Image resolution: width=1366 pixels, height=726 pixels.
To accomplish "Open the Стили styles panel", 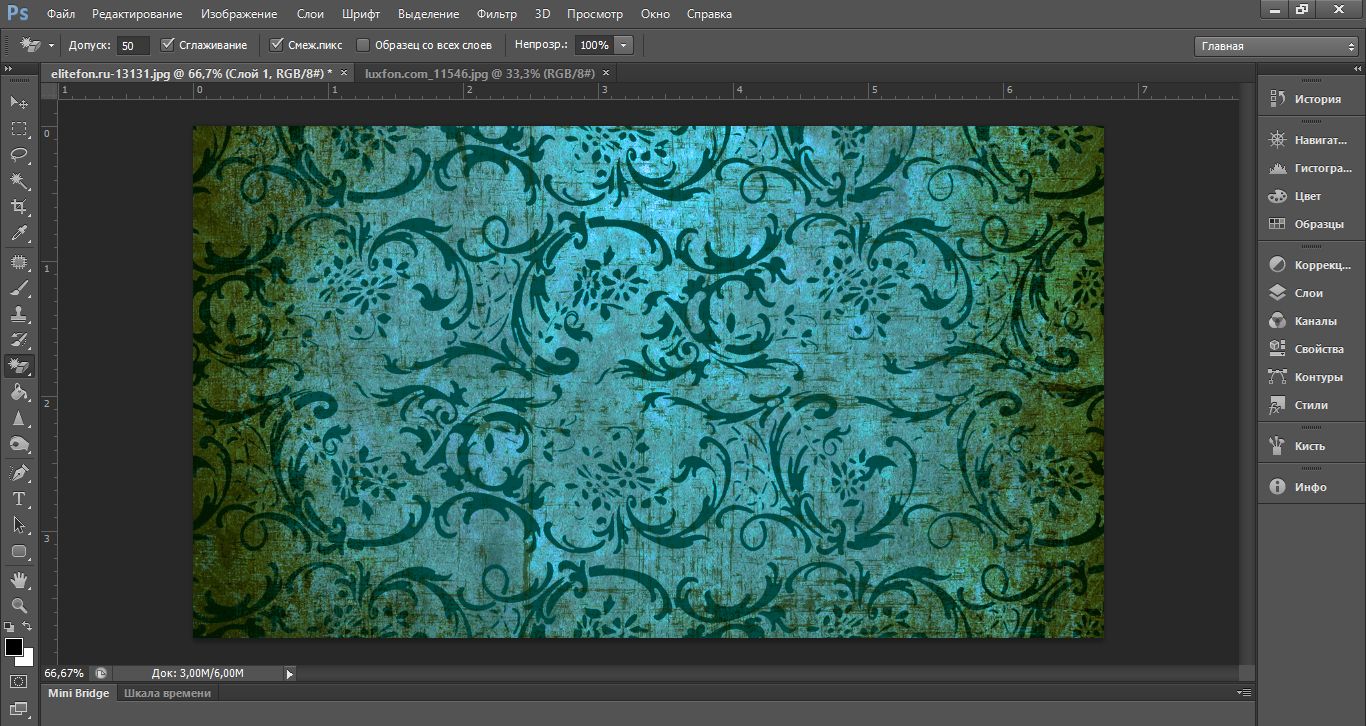I will pos(1311,405).
